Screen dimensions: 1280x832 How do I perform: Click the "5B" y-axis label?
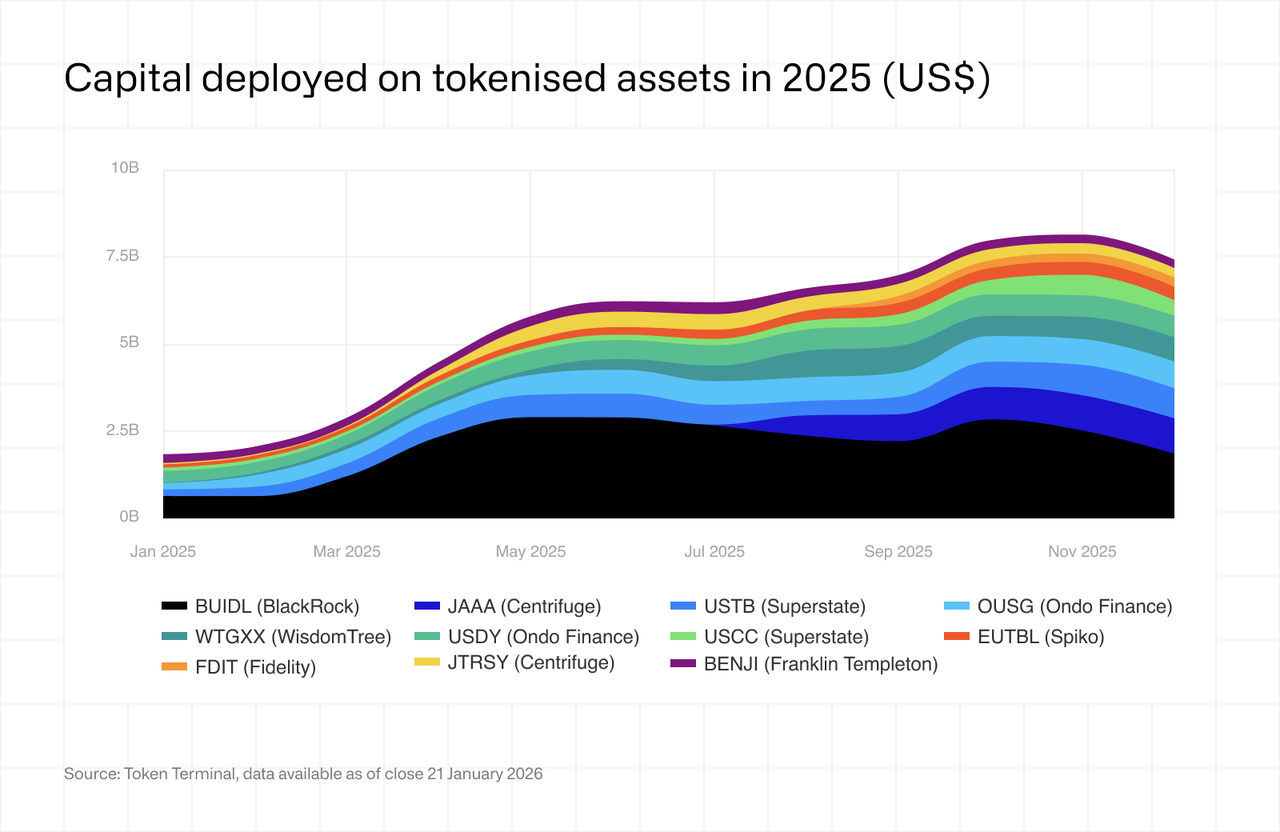(129, 343)
